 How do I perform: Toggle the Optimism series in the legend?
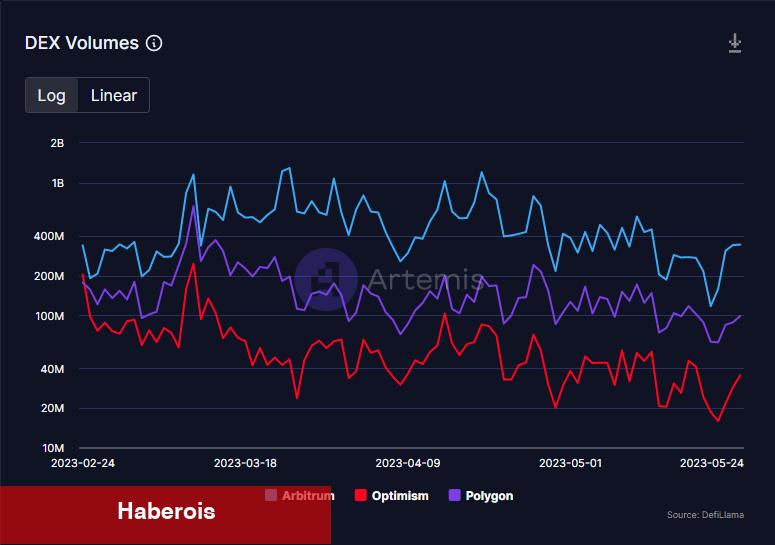point(391,496)
